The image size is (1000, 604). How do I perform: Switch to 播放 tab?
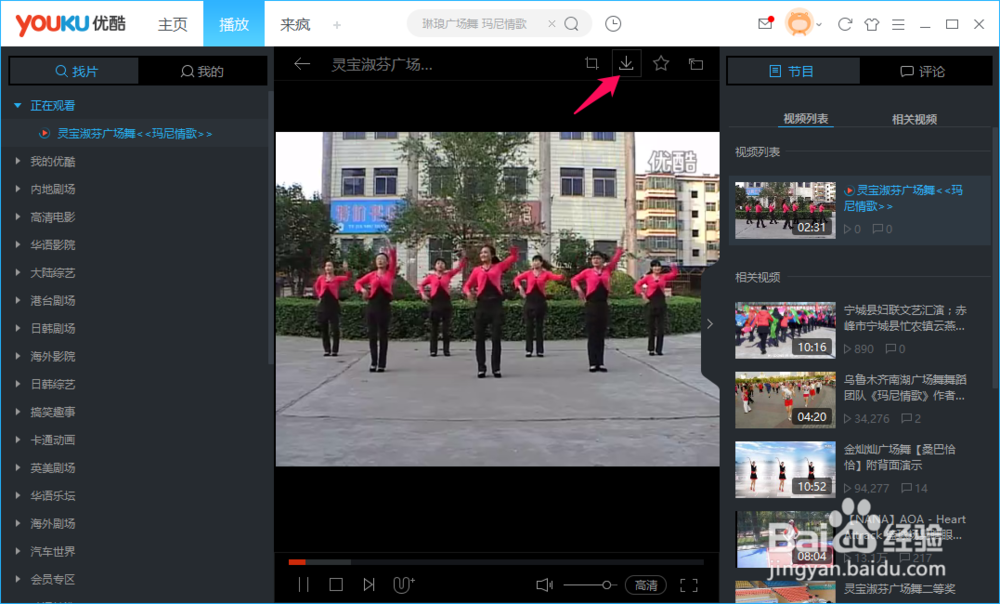[234, 24]
